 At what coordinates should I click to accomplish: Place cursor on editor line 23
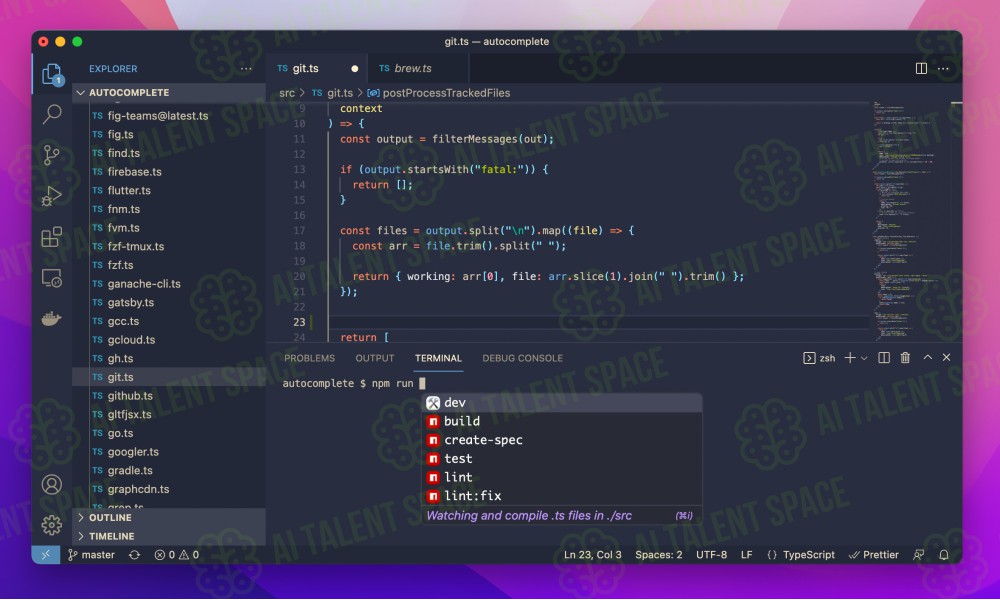pos(599,322)
